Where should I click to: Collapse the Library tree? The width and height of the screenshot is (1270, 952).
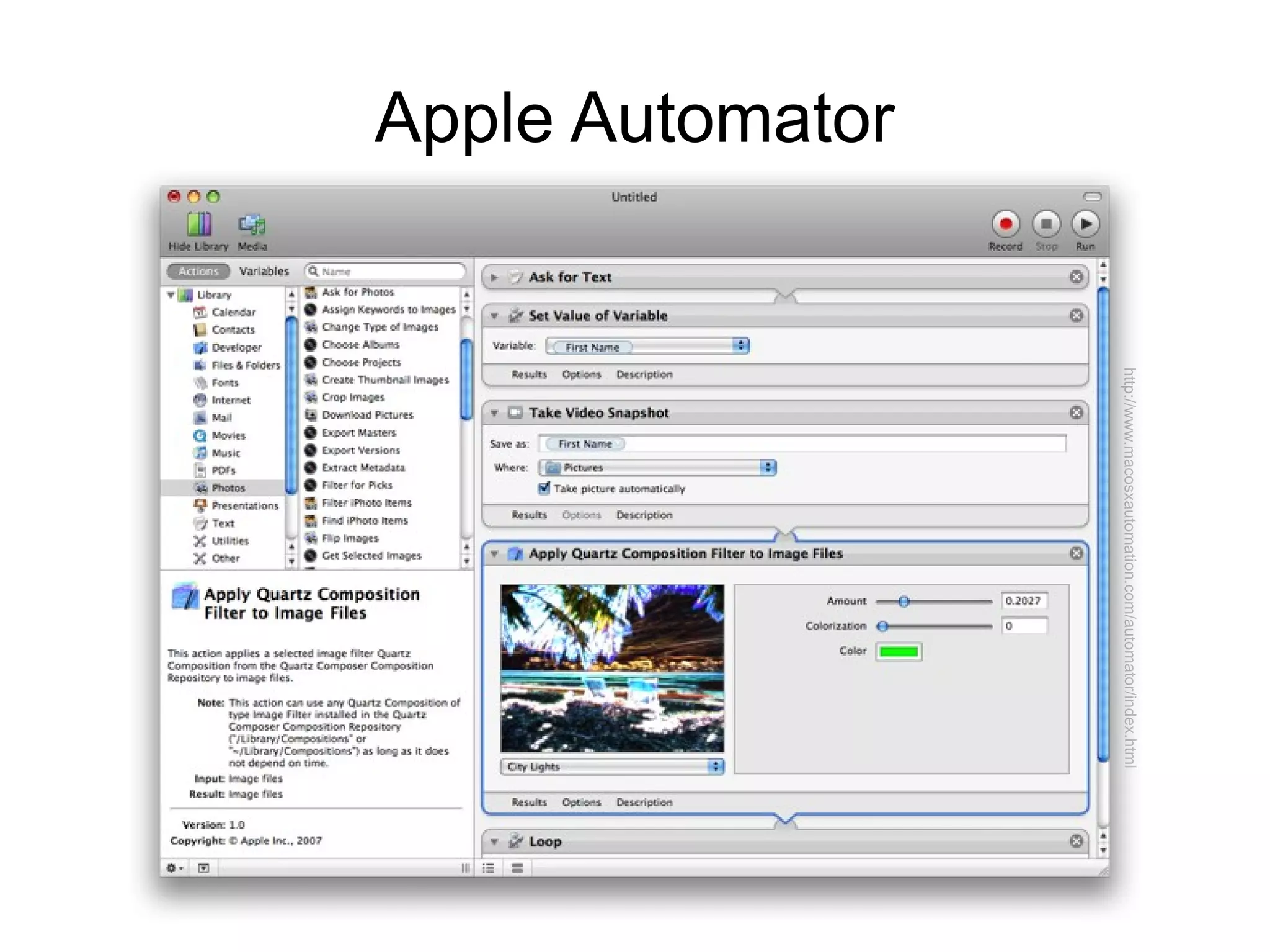[171, 295]
